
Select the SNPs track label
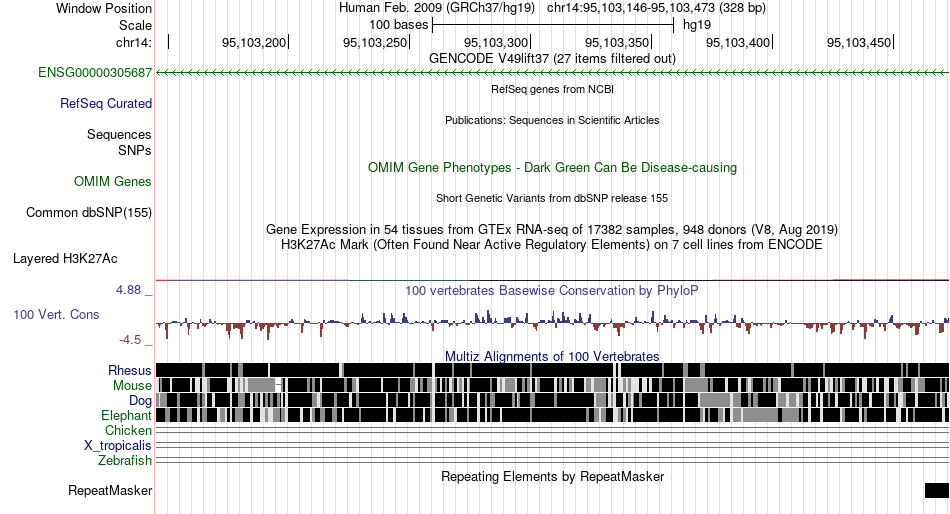135,150
